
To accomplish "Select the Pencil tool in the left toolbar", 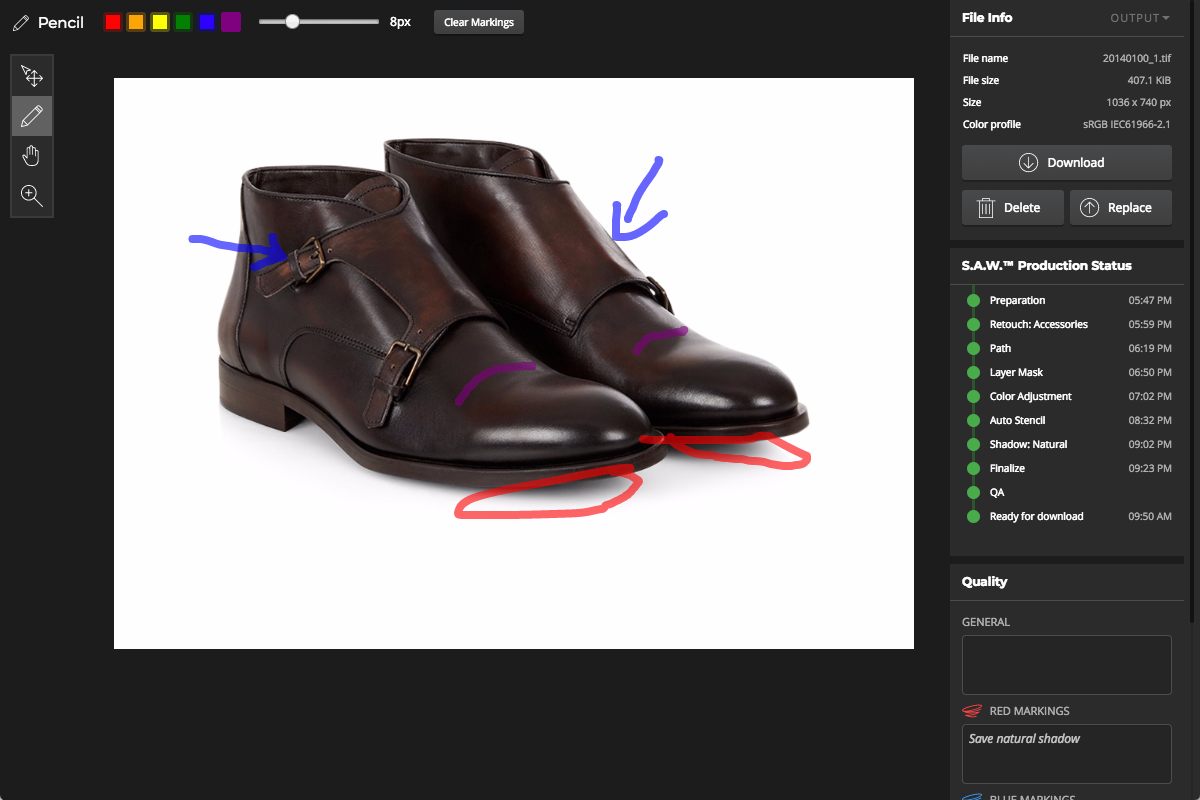I will pyautogui.click(x=32, y=115).
